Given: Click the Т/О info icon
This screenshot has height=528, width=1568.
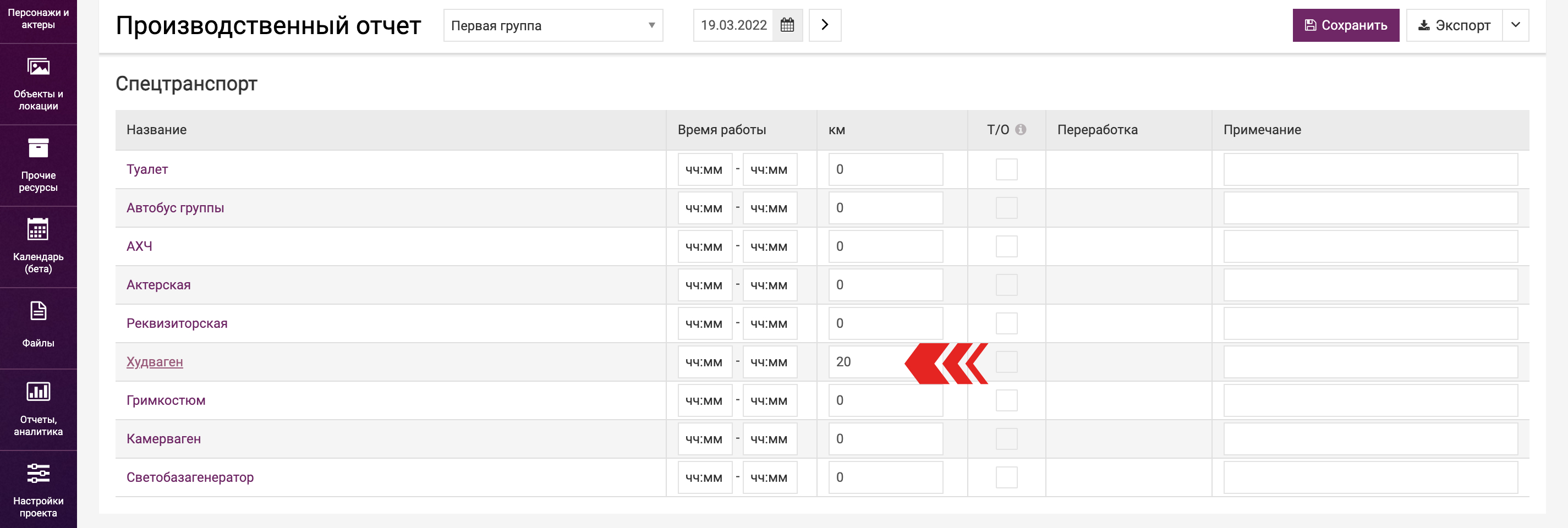Looking at the screenshot, I should coord(1021,130).
